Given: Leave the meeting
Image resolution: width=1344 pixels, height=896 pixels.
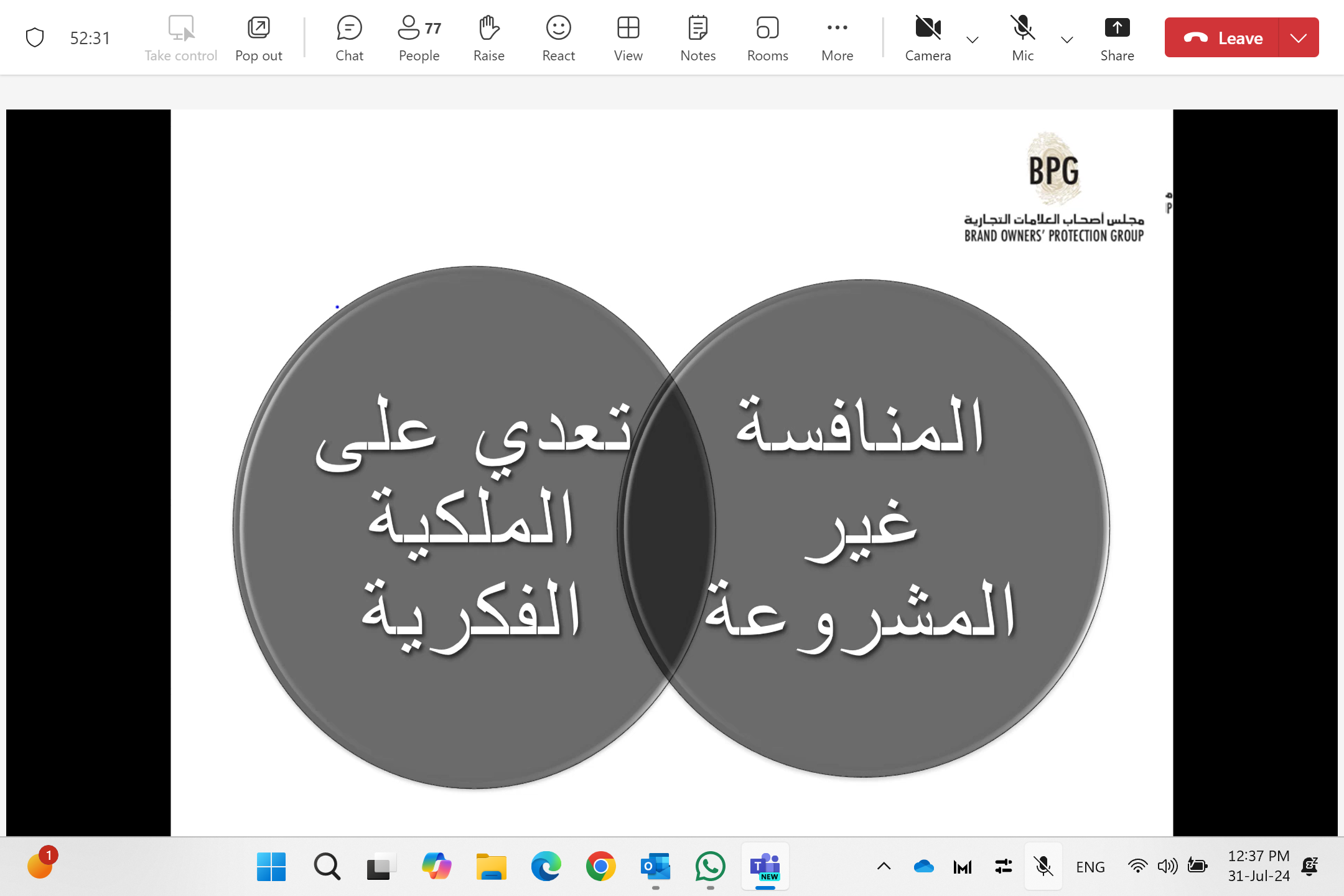Looking at the screenshot, I should pos(1222,38).
